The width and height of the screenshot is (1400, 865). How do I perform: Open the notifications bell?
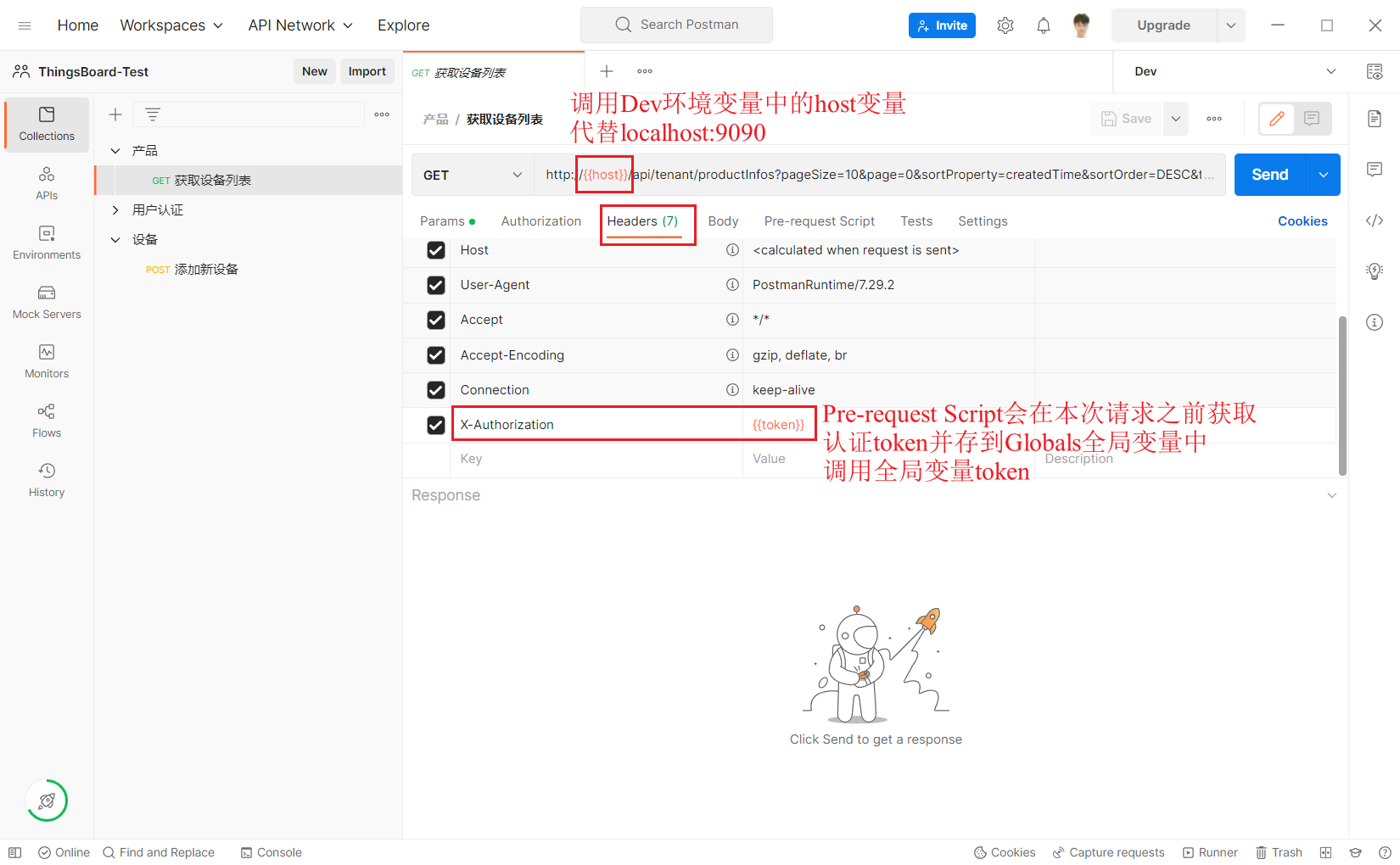click(1044, 25)
